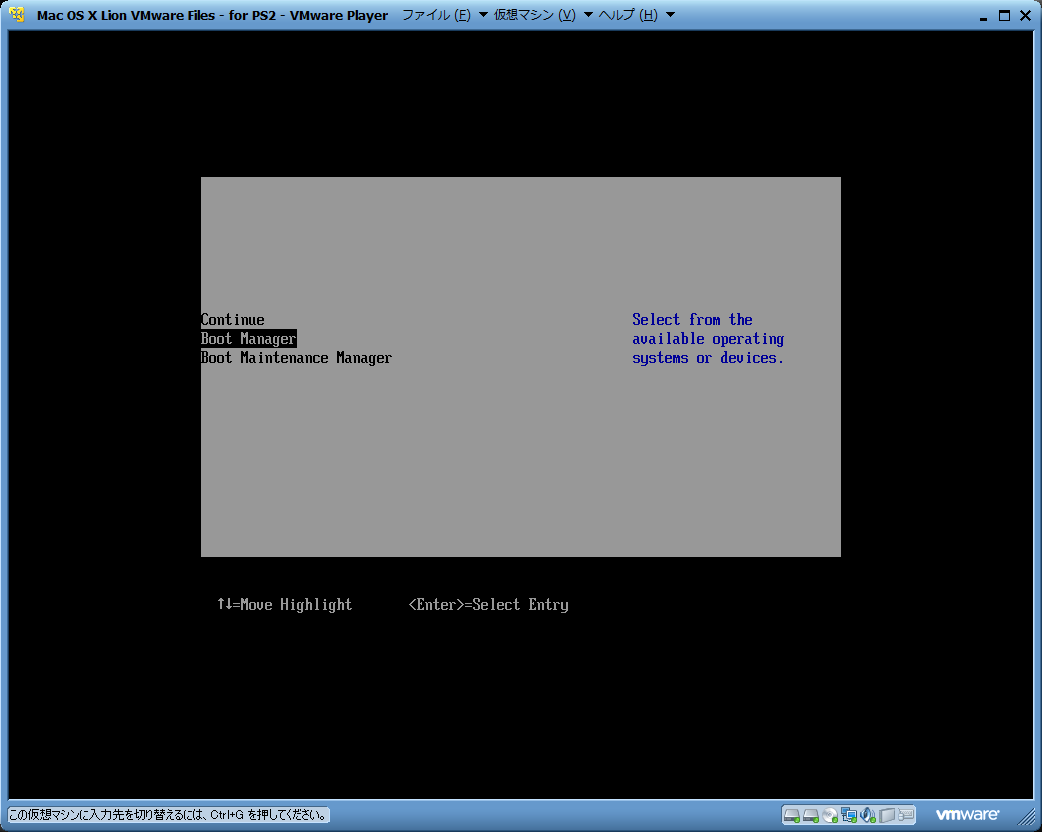Screen dimensions: 1042x832
Task: Click the keyboard and mouse device icon
Action: [906, 814]
